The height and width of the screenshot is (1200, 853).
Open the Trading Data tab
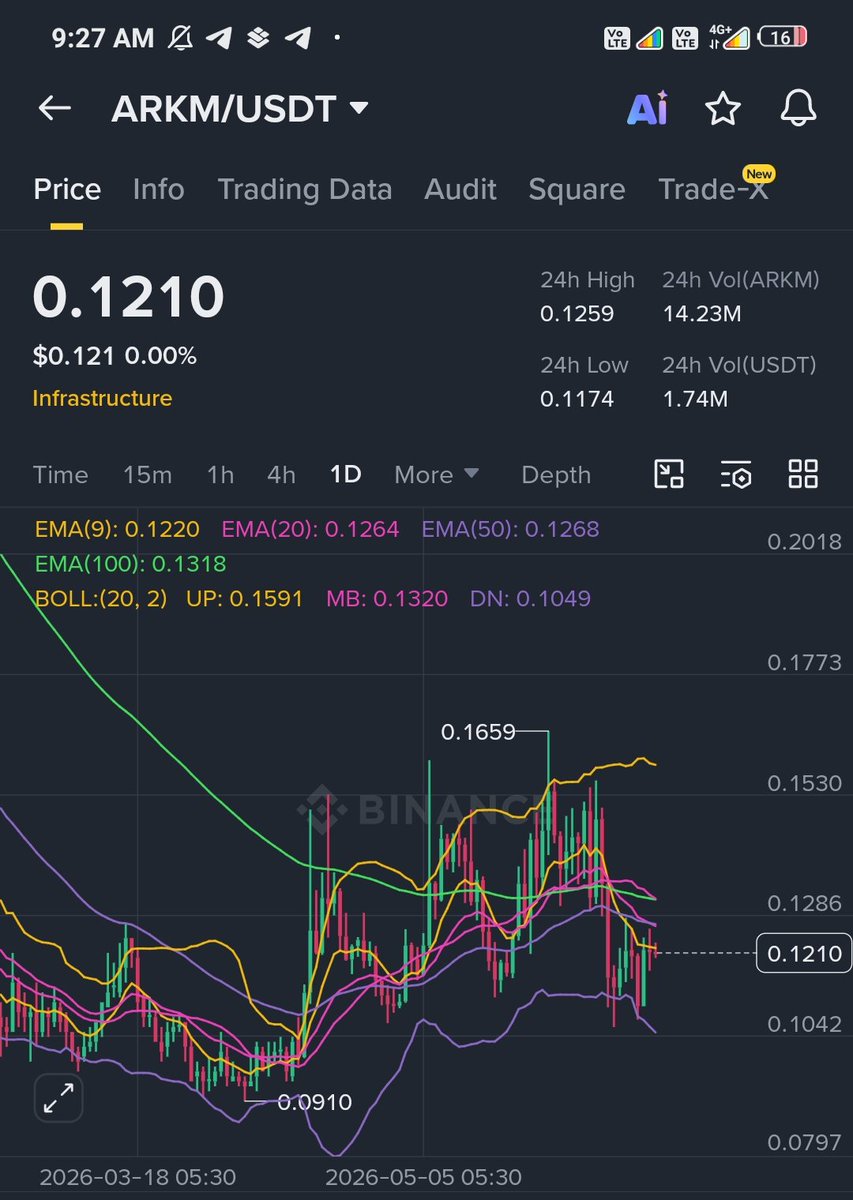[x=305, y=189]
